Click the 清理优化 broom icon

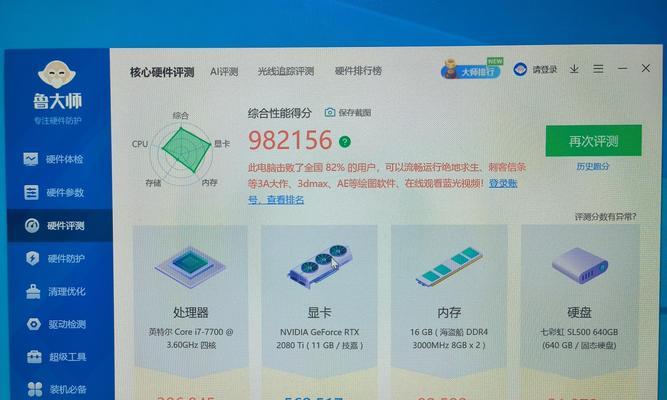click(x=33, y=291)
